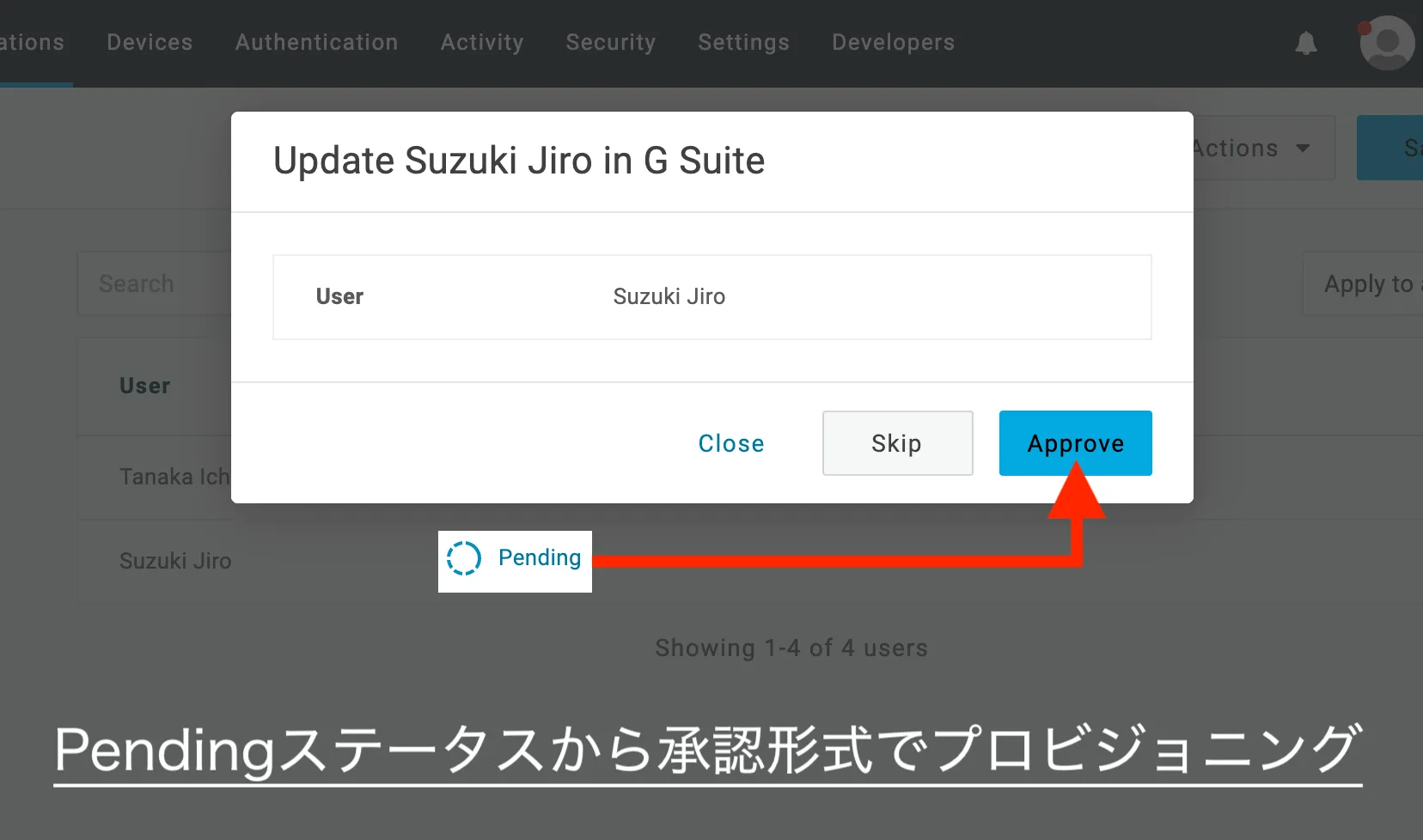Skip the Suzuki Jiro update

pyautogui.click(x=897, y=443)
